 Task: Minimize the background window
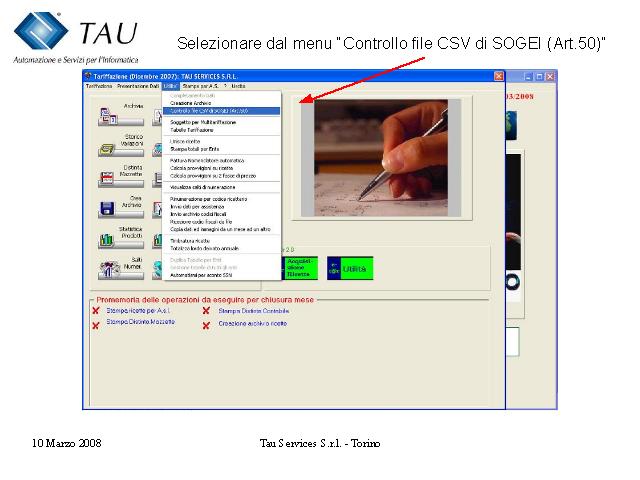tap(529, 76)
